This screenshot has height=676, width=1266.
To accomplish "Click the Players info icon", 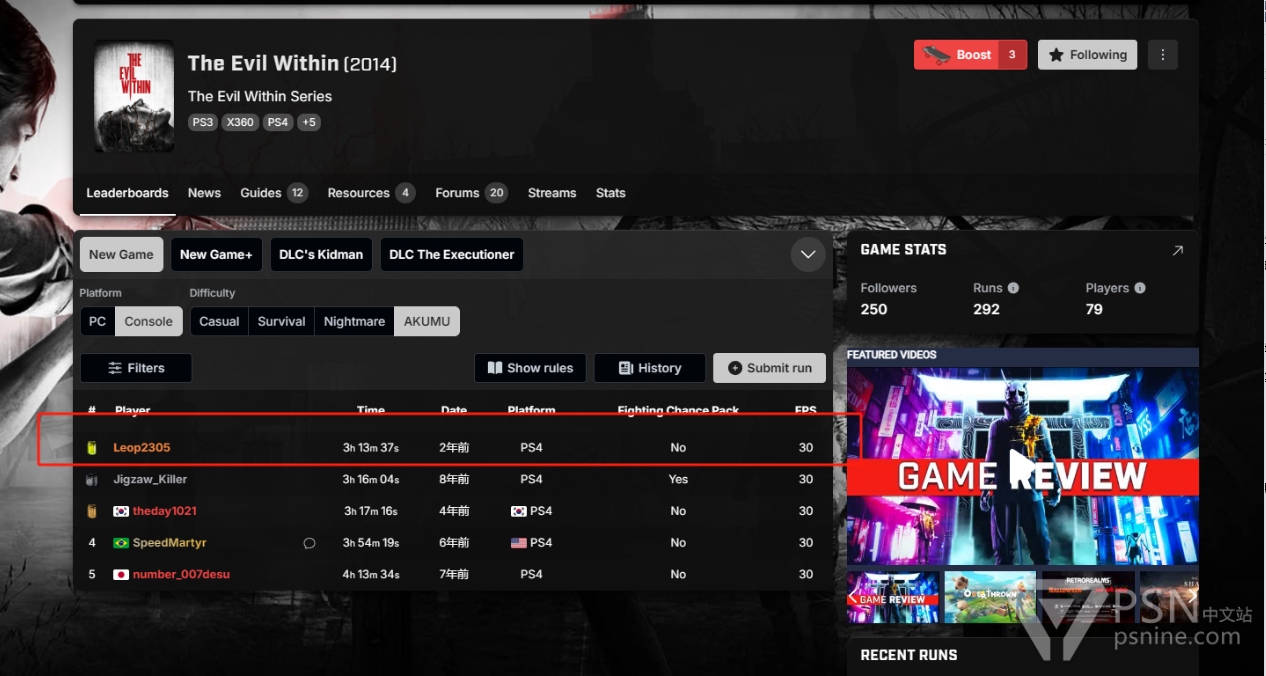I will (x=1140, y=288).
